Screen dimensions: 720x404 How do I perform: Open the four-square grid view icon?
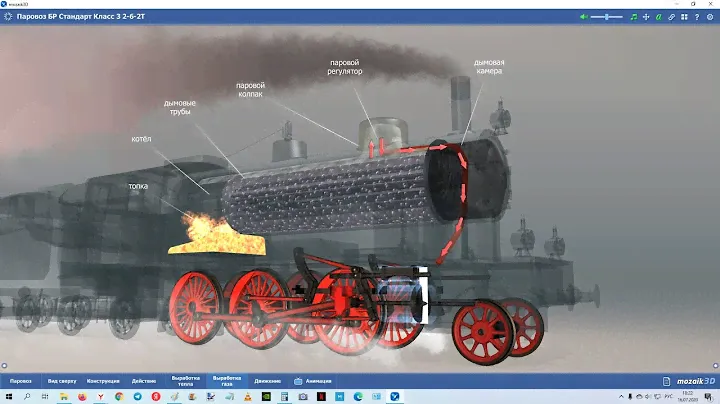684,17
